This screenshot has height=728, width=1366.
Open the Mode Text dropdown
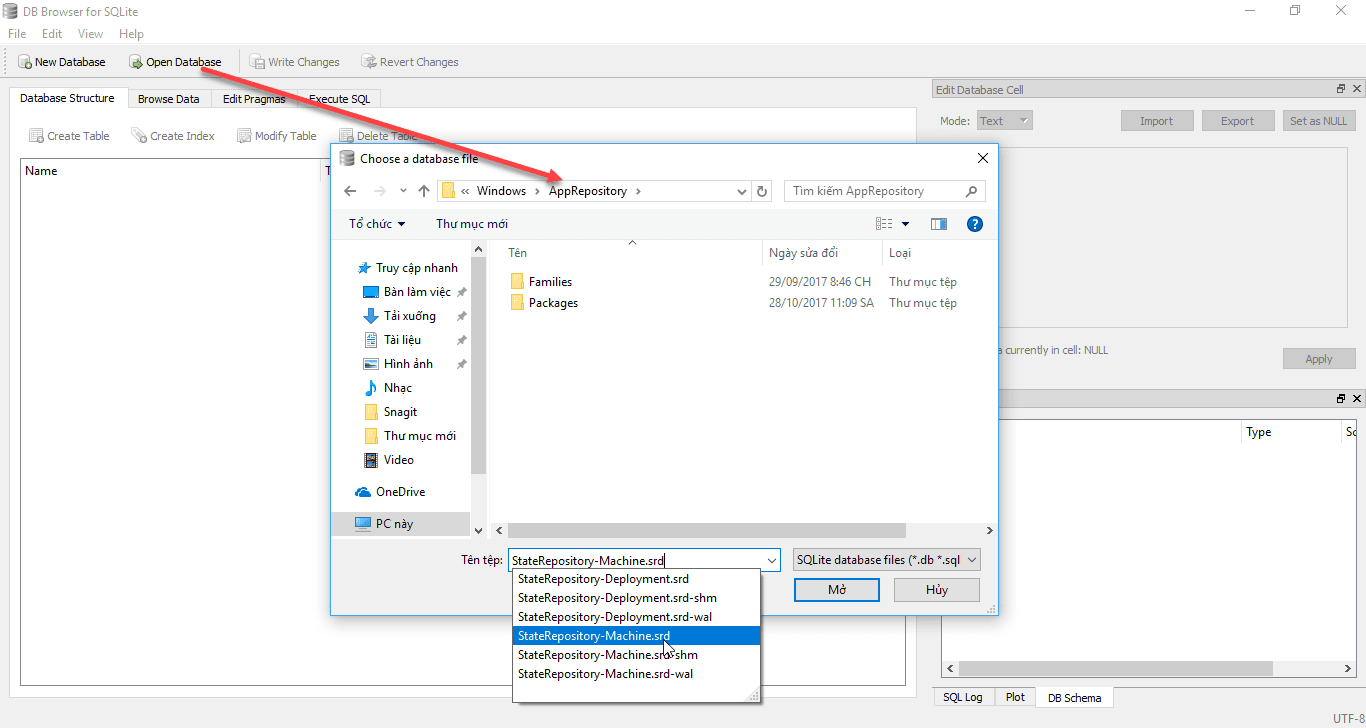click(x=1004, y=121)
